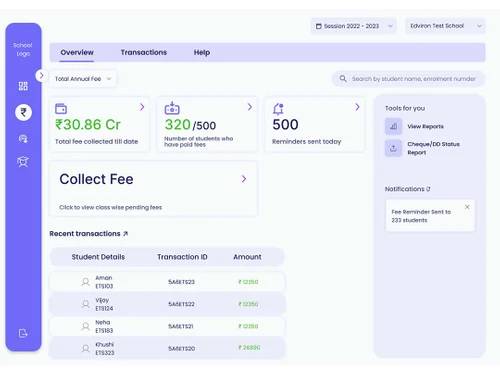The height and width of the screenshot is (375, 500).
Task: Open the Help tab
Action: 202,52
